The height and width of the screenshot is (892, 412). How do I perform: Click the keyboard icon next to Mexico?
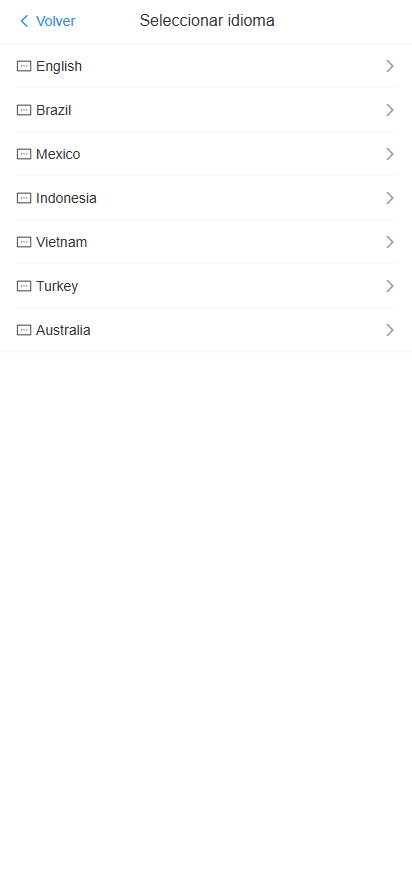tap(24, 154)
